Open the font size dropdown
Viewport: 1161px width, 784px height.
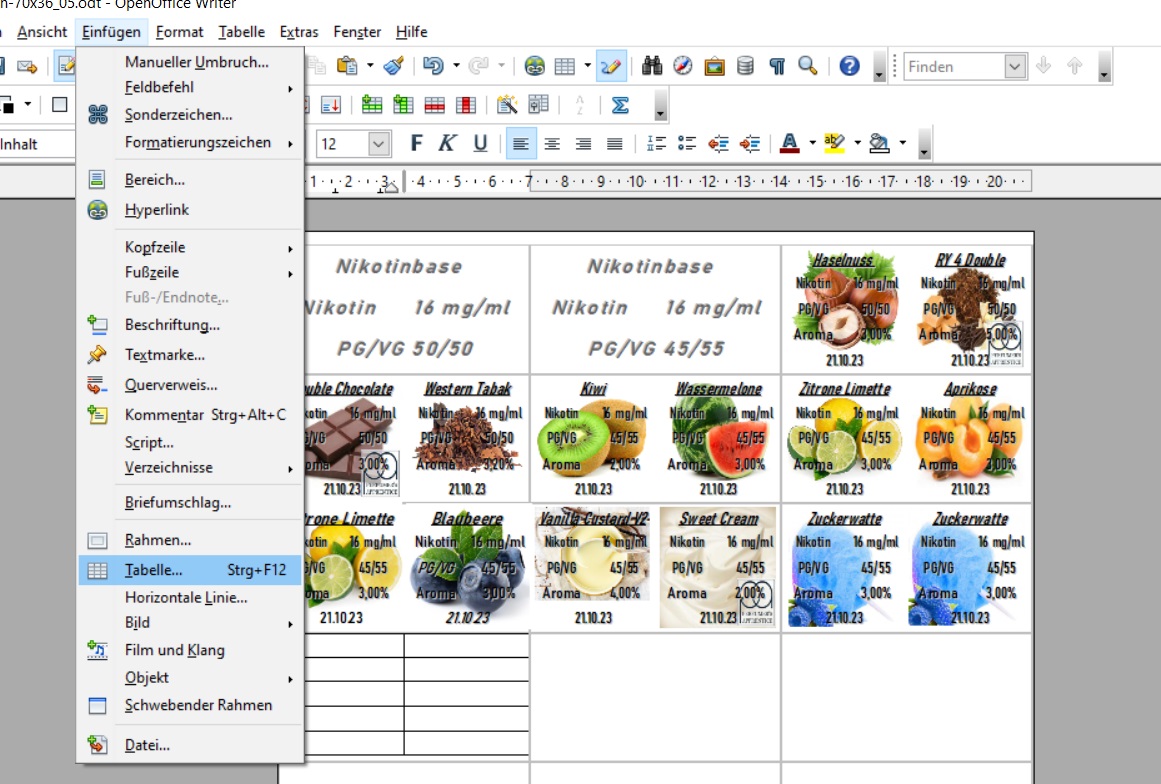379,144
